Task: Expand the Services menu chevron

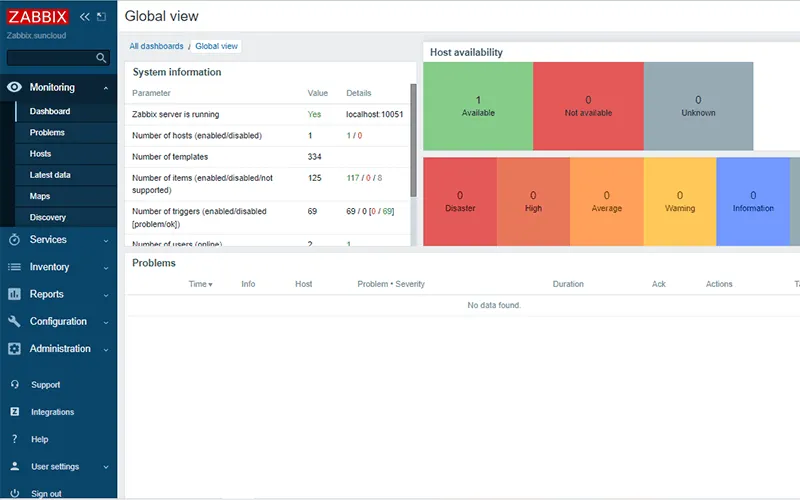Action: coord(106,240)
